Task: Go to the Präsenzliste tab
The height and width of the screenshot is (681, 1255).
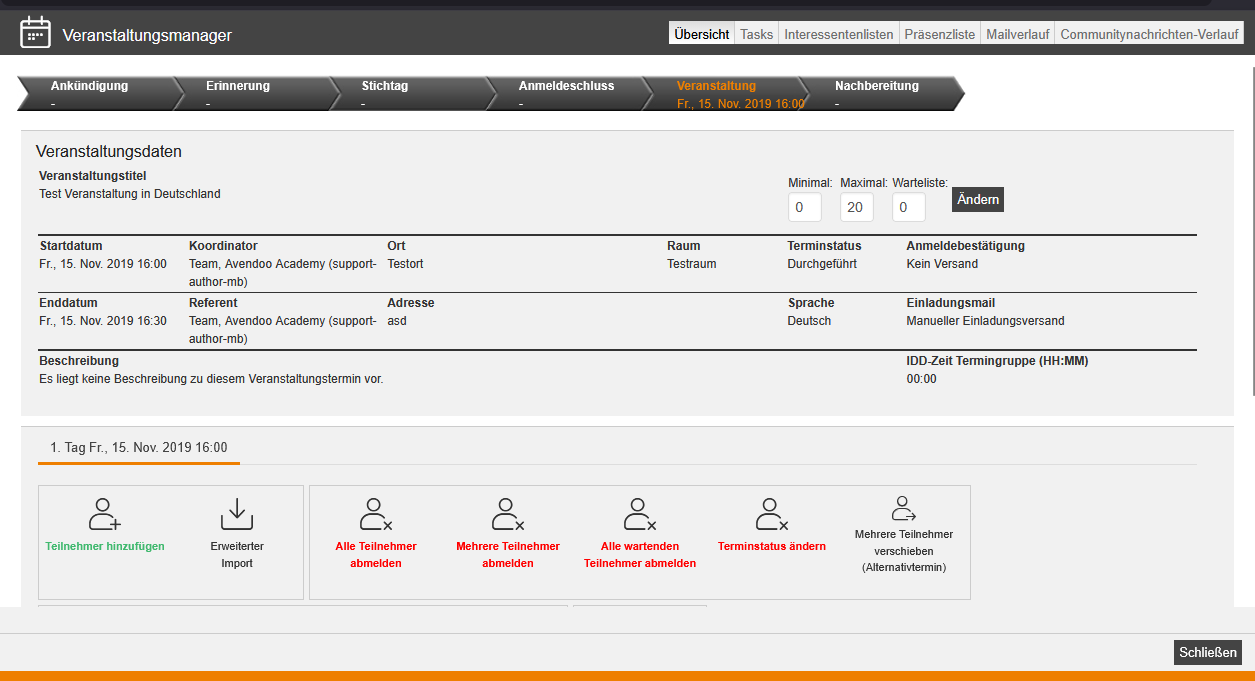Action: [939, 34]
